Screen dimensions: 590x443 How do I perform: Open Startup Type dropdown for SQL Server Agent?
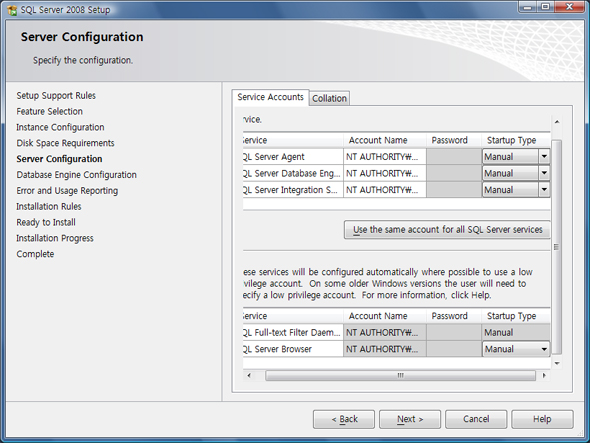(x=544, y=157)
